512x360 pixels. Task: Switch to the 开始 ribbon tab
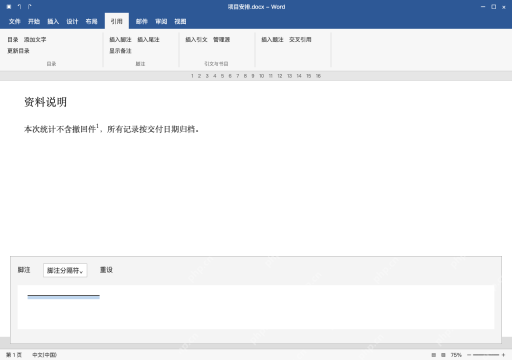click(34, 21)
